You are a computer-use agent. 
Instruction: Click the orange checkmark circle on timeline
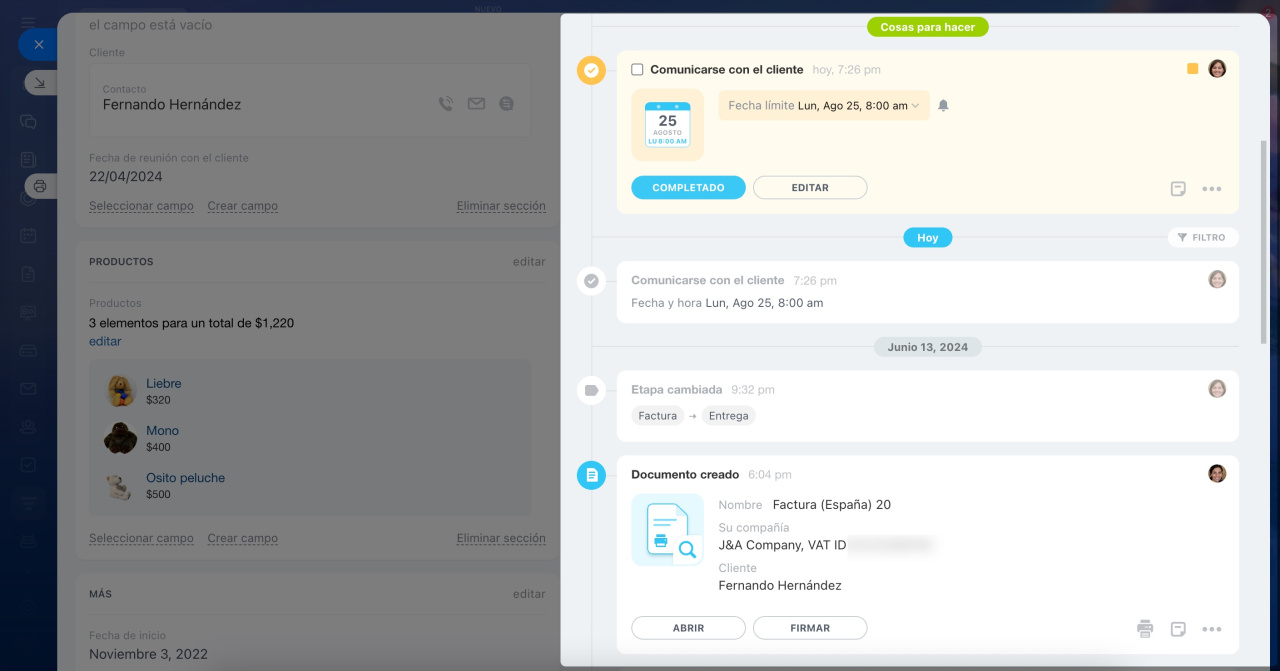point(591,70)
